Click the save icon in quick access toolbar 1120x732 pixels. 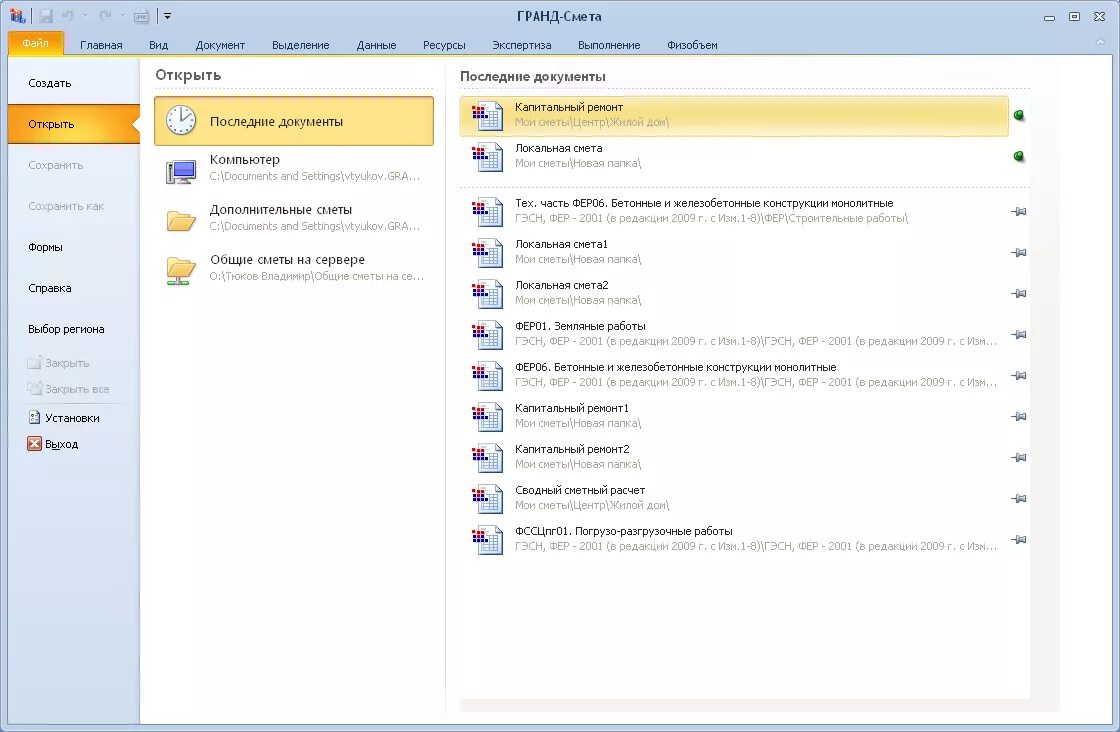click(46, 16)
